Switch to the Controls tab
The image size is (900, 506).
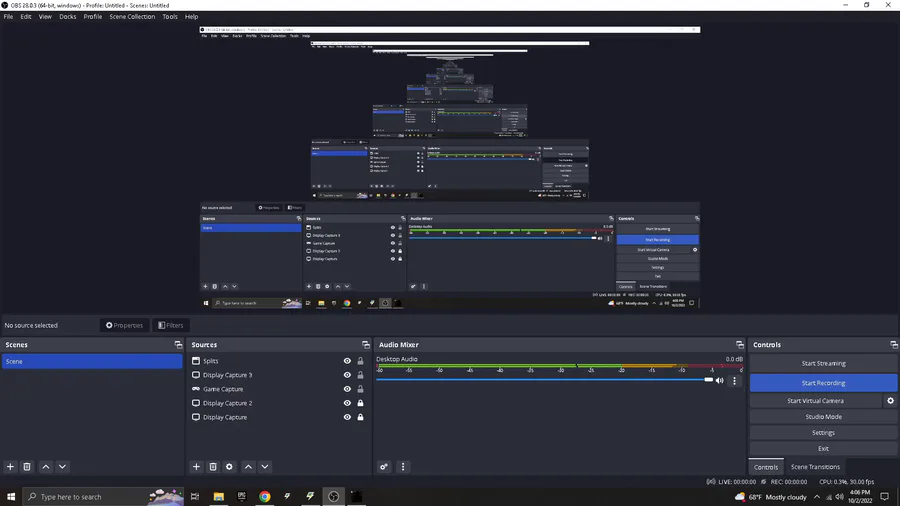point(766,467)
